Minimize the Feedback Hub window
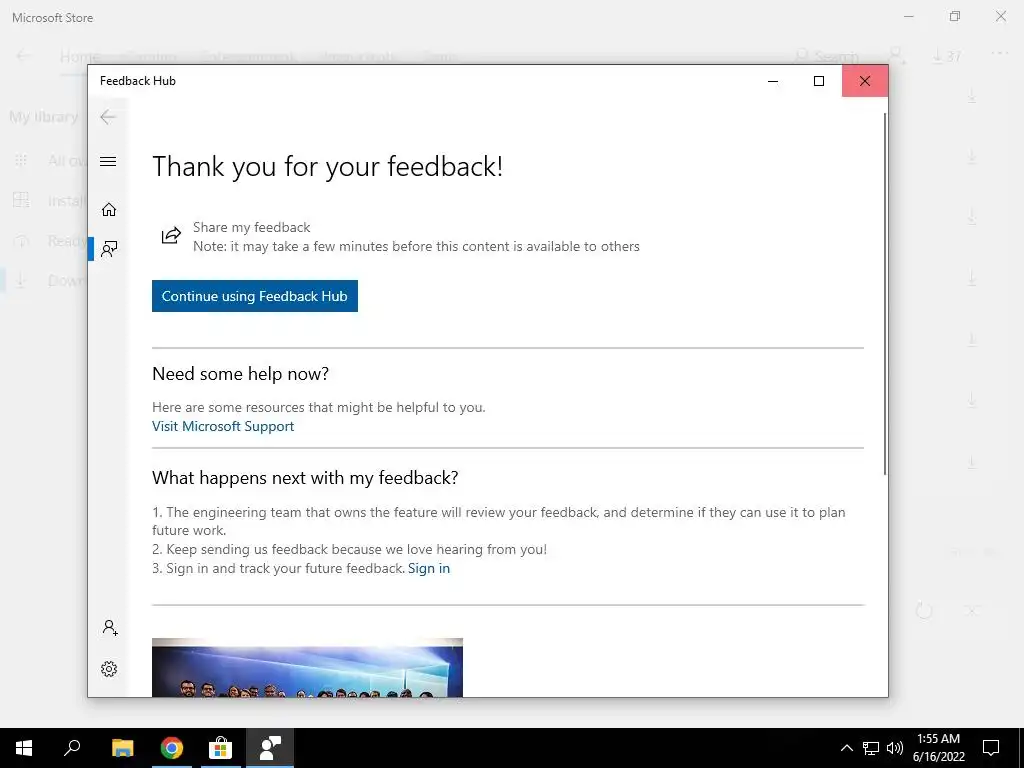 pos(773,81)
